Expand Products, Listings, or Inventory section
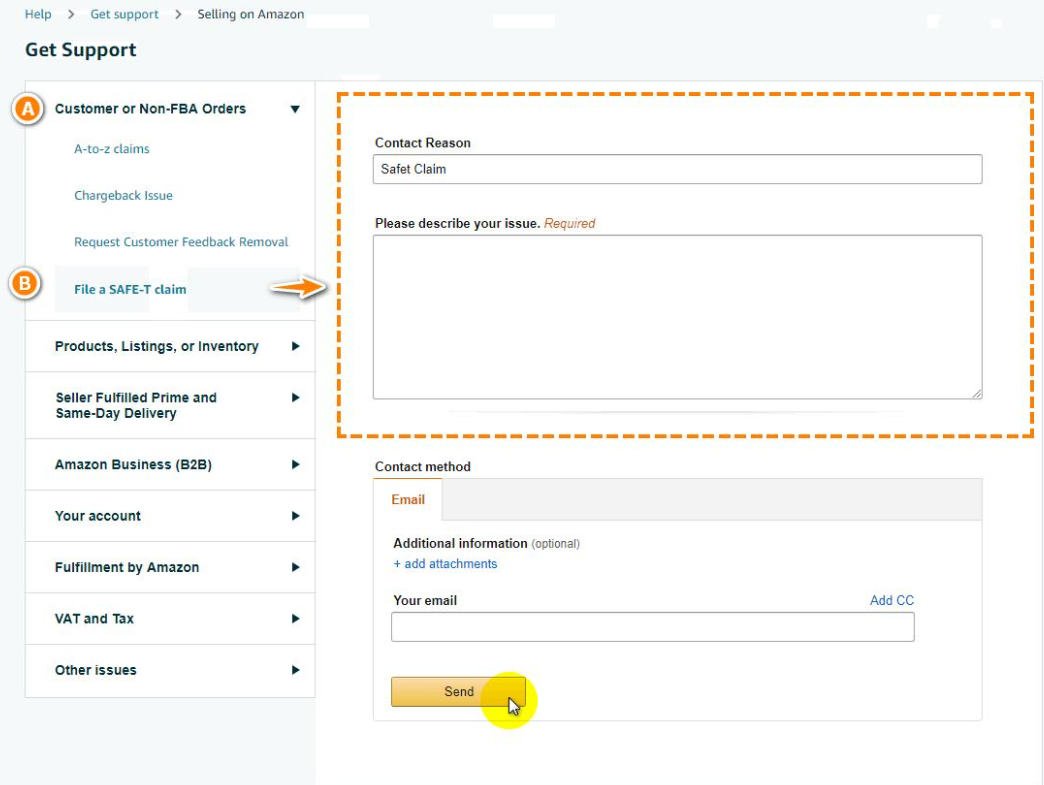The width and height of the screenshot is (1044, 785). tap(170, 346)
